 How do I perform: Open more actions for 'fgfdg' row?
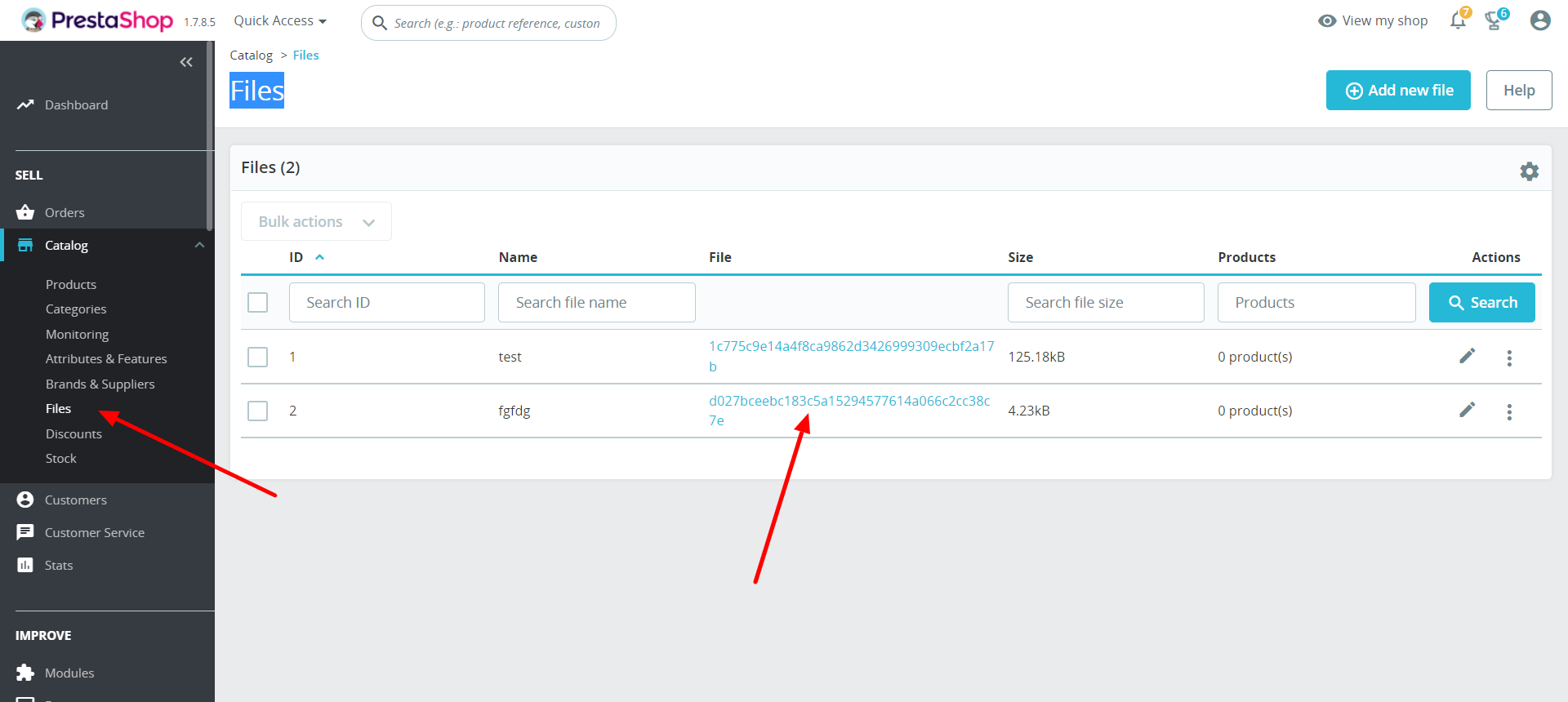click(1508, 411)
